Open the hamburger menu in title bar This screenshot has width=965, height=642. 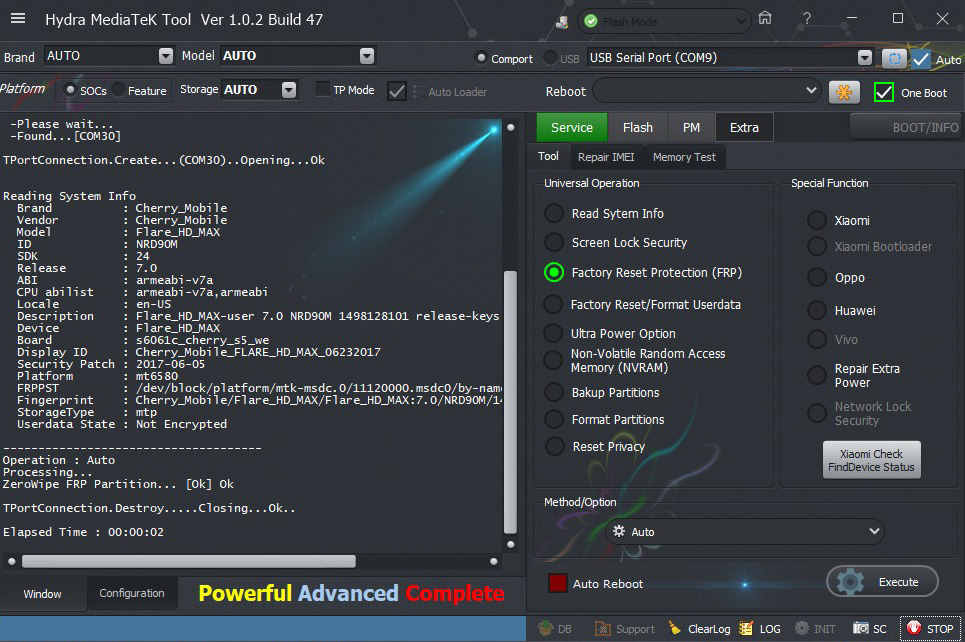pos(18,19)
